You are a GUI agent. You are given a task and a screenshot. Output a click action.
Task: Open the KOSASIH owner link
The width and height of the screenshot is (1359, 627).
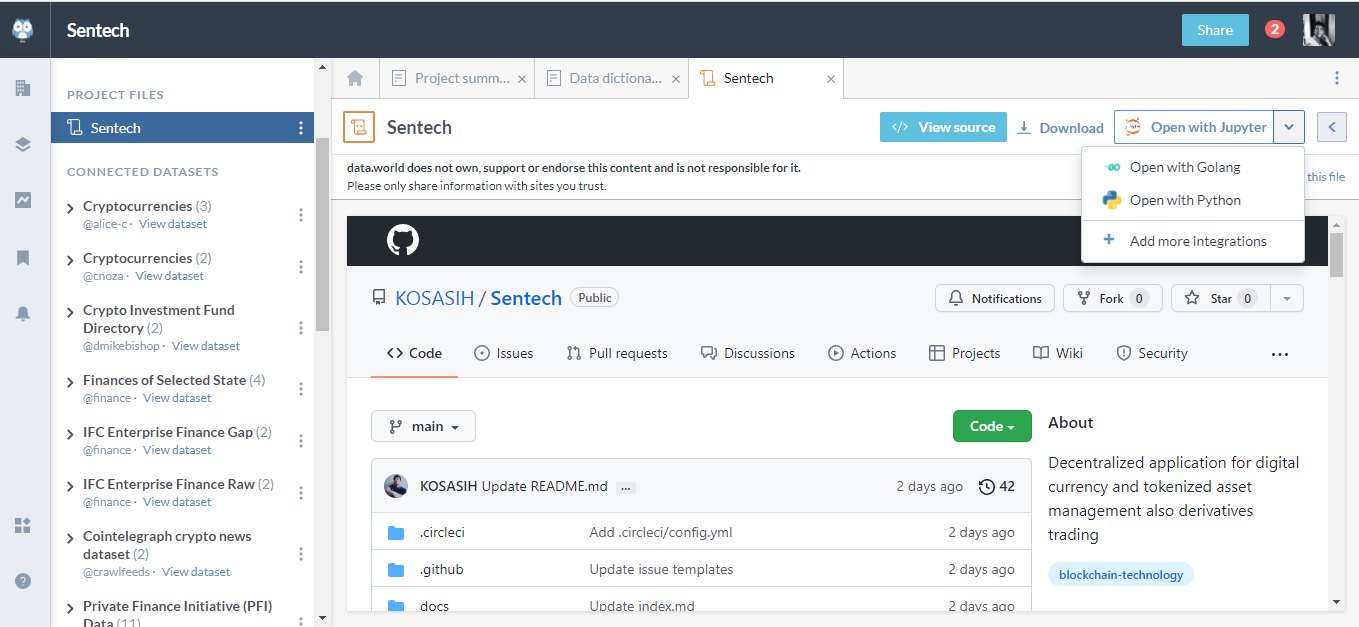point(435,298)
